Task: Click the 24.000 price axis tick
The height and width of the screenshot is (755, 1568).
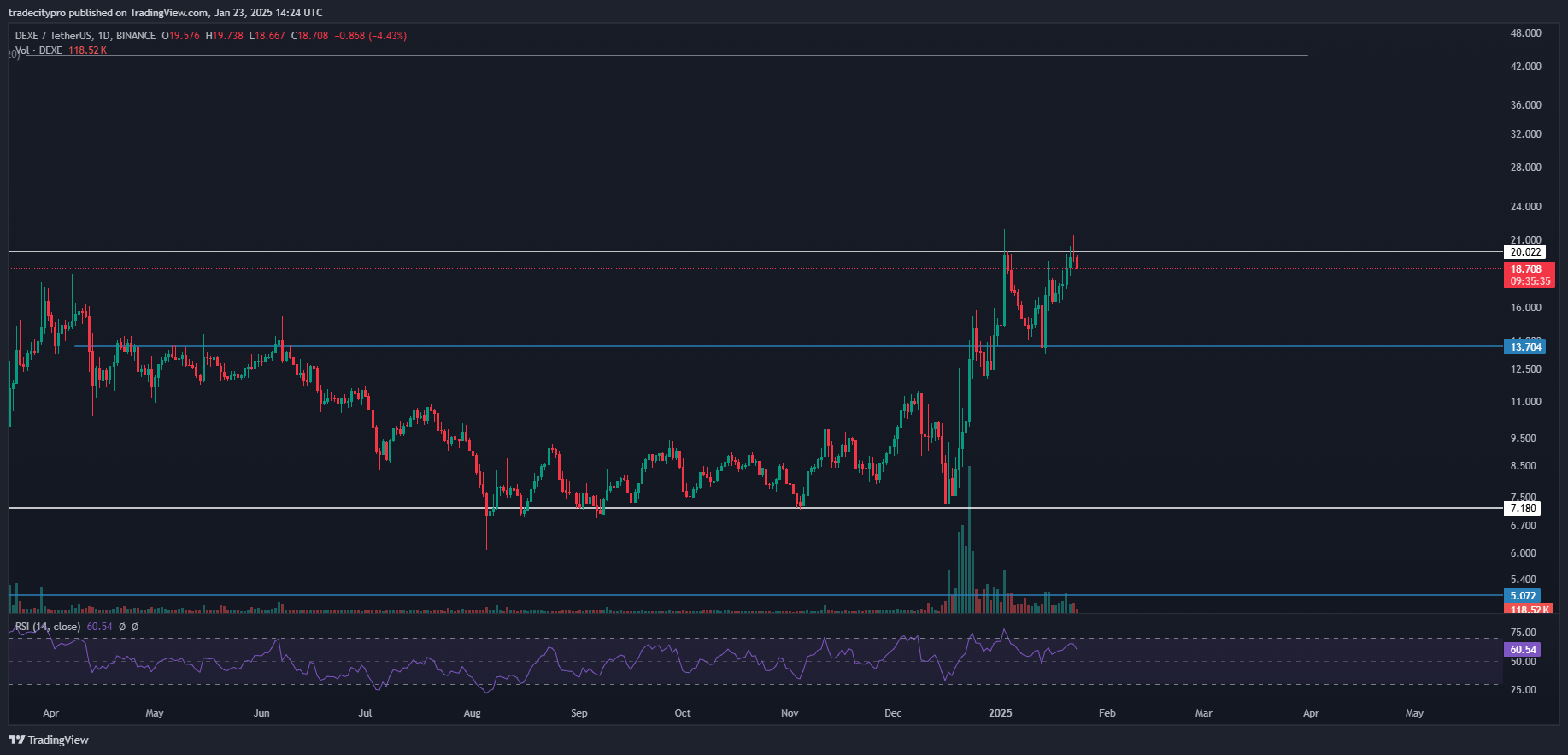Action: tap(1525, 207)
